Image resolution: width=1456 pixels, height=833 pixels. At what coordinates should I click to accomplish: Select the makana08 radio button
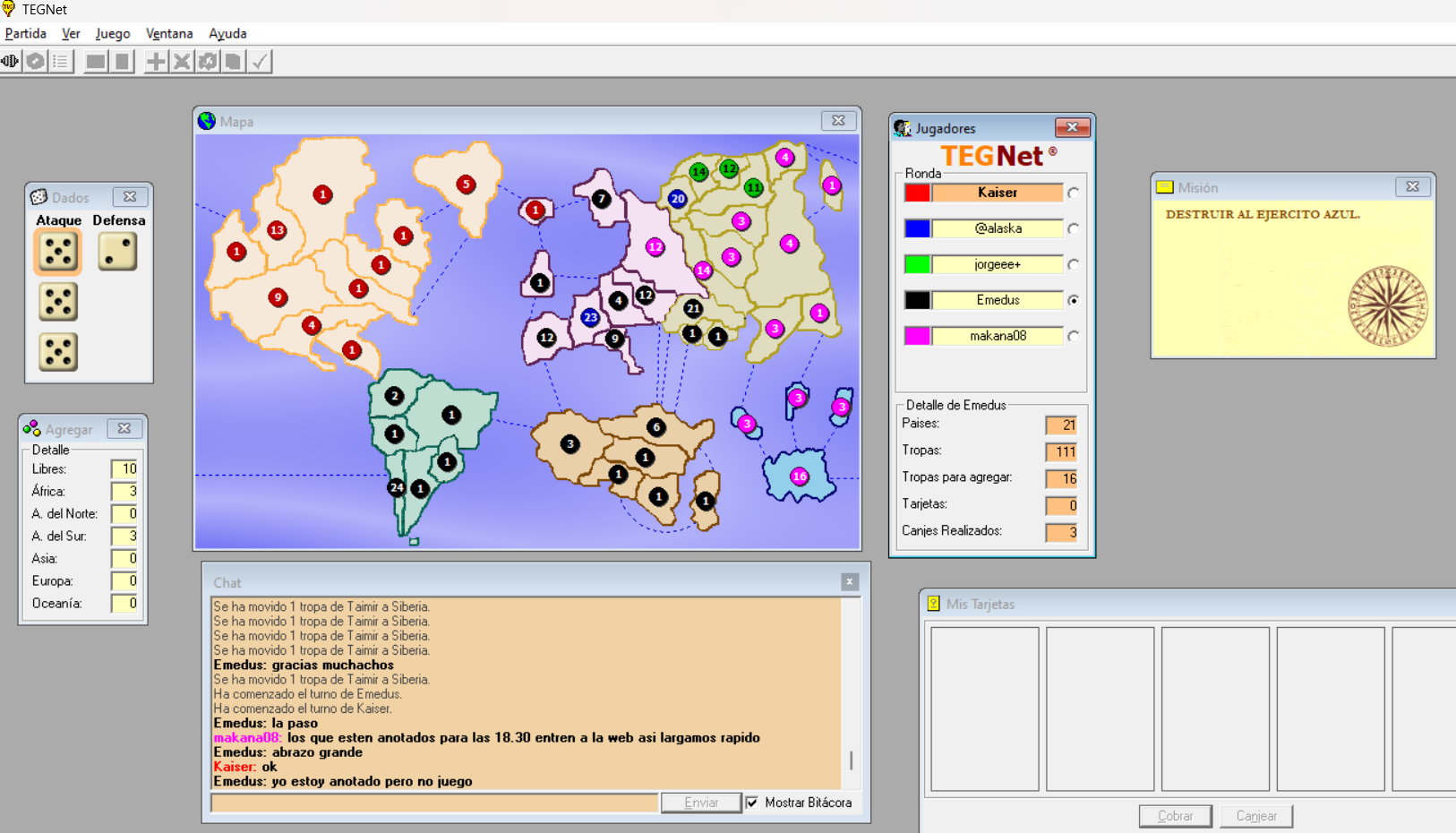(1073, 336)
